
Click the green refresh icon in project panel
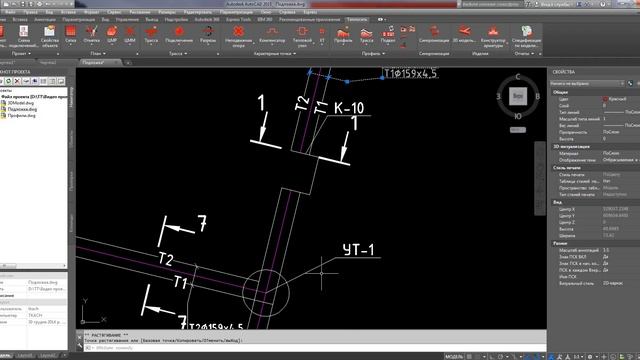tap(8, 81)
